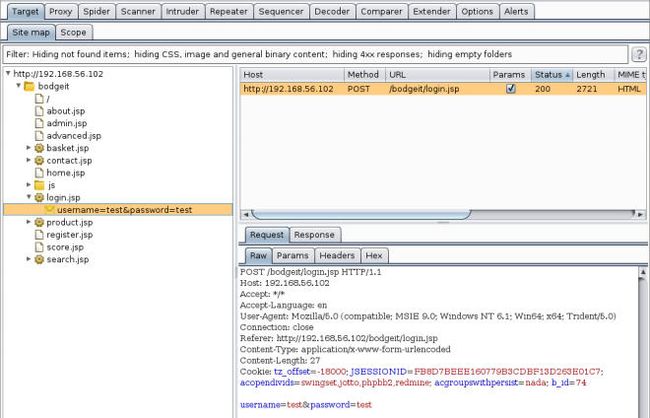Open the Scanner tab
650x418 pixels.
[138, 12]
